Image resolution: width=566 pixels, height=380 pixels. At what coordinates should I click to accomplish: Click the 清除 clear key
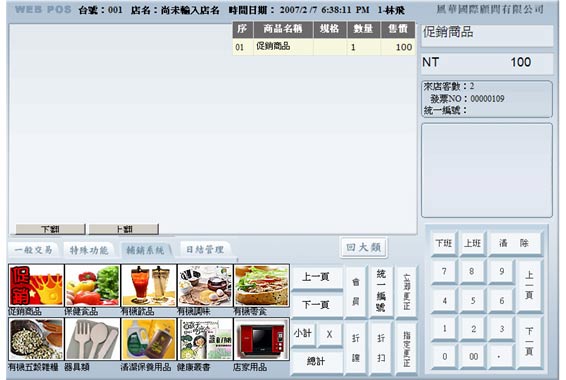514,243
